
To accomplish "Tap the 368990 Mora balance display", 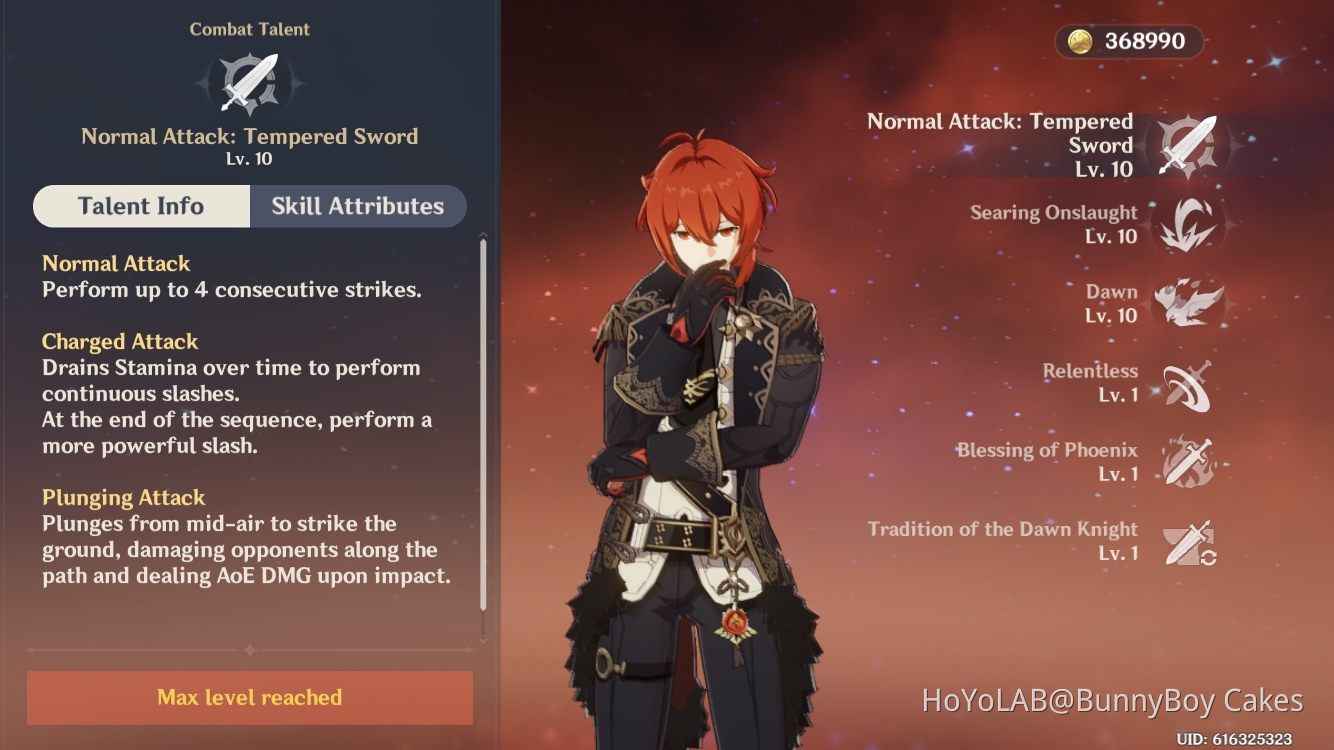I will (x=1129, y=41).
